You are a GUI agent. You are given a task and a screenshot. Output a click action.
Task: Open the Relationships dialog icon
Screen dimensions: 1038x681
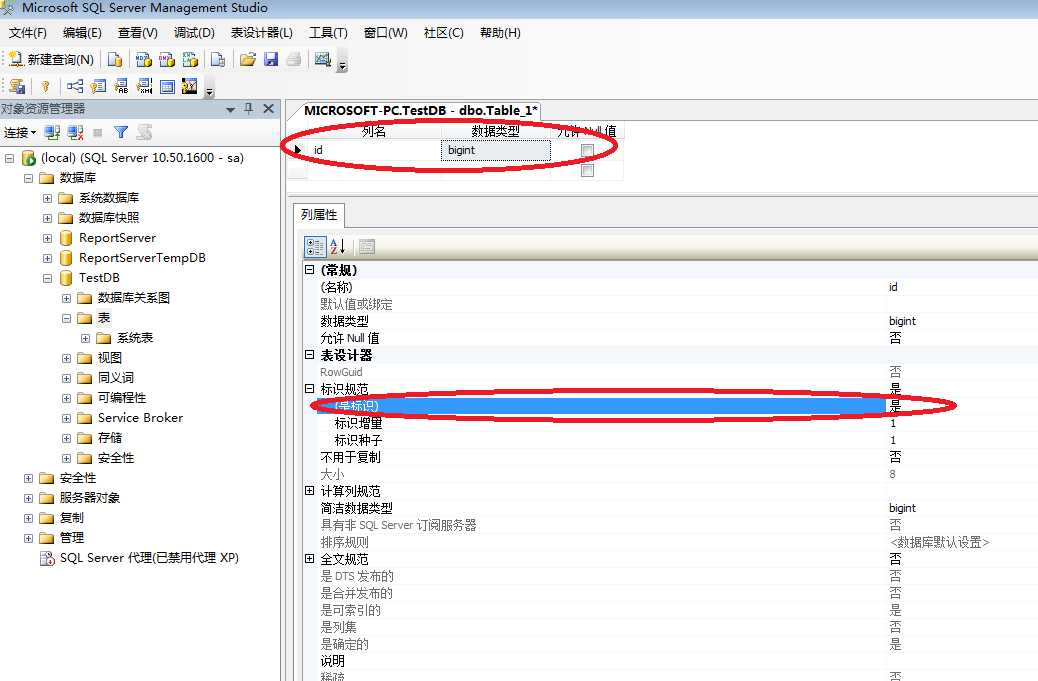click(75, 86)
